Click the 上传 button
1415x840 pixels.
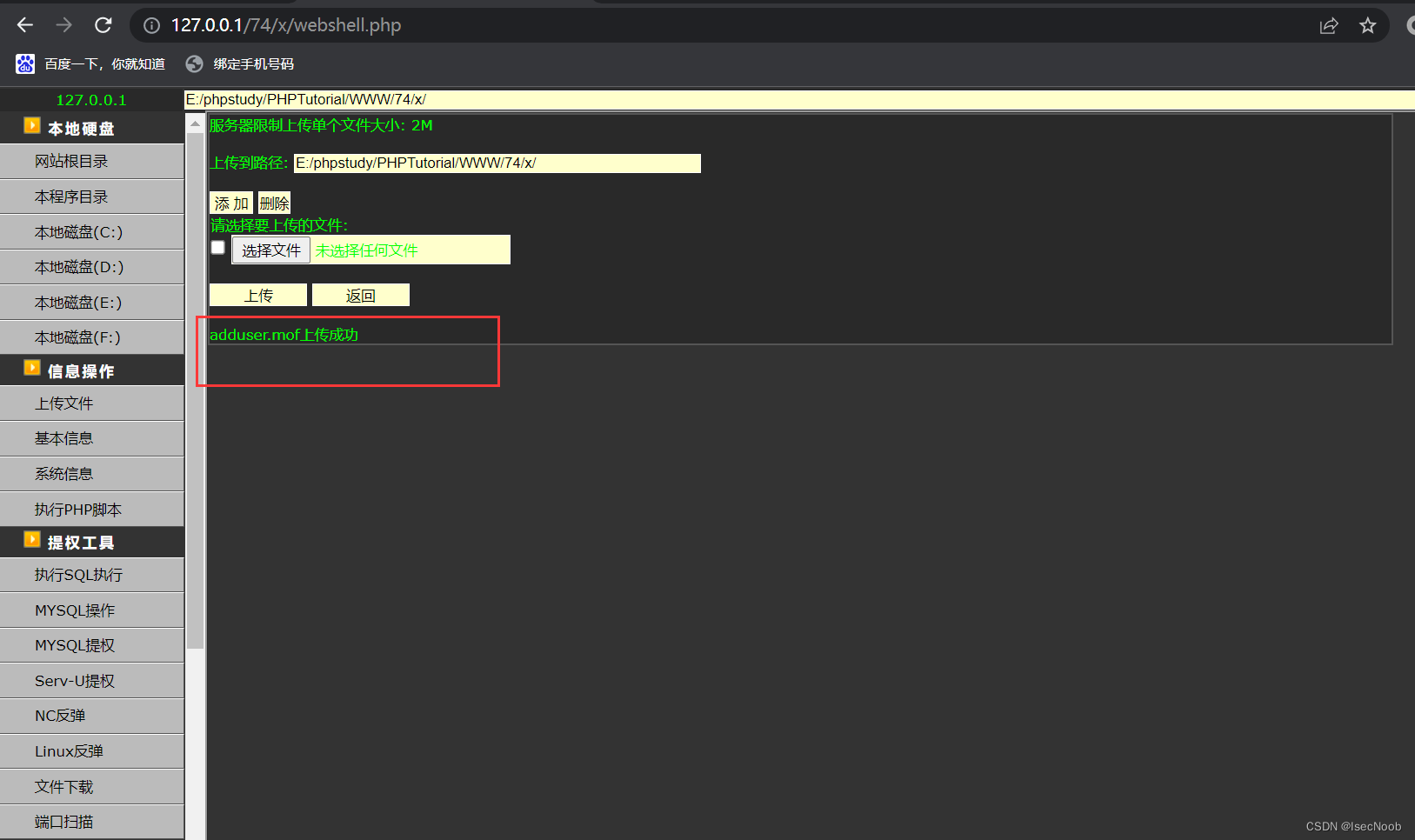(258, 296)
